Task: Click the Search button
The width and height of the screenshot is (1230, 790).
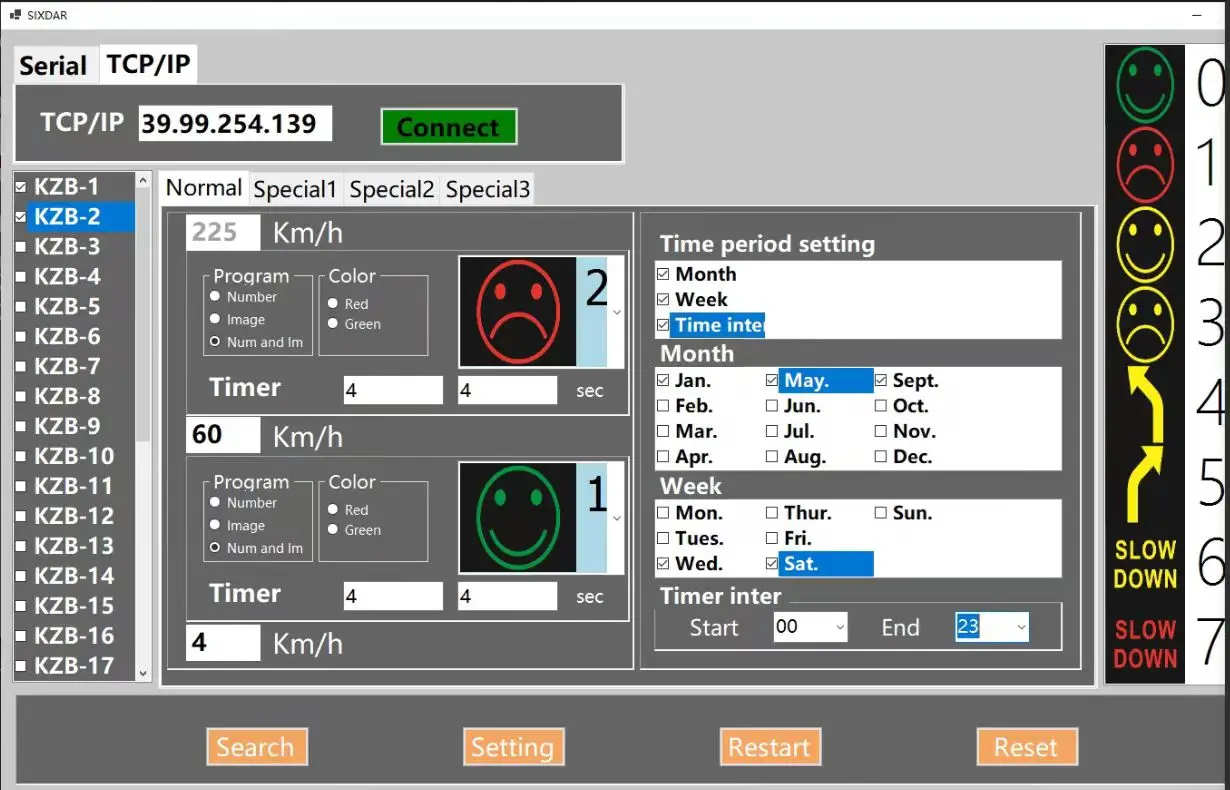Action: 256,747
